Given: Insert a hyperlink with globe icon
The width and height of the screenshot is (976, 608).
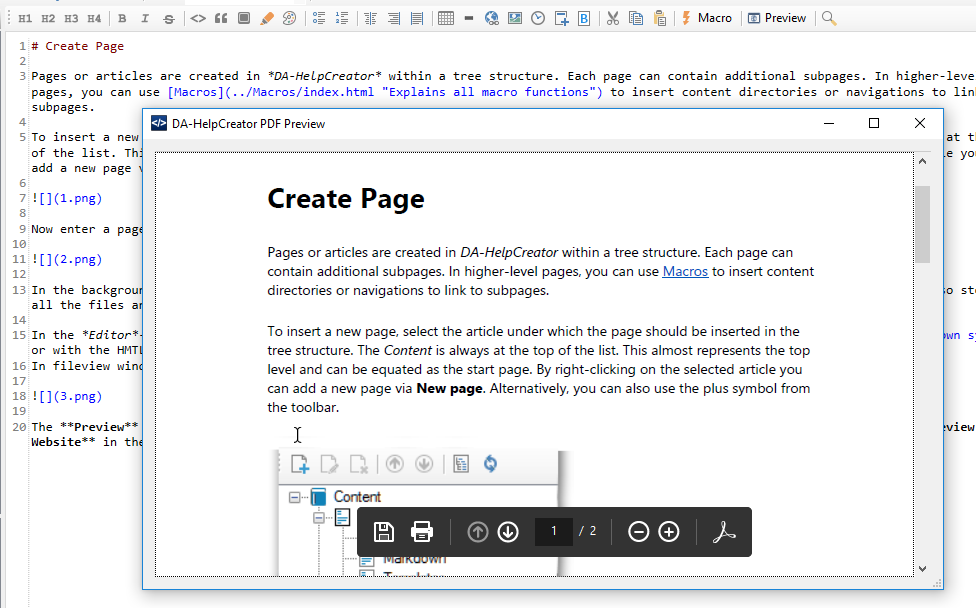Looking at the screenshot, I should point(492,19).
